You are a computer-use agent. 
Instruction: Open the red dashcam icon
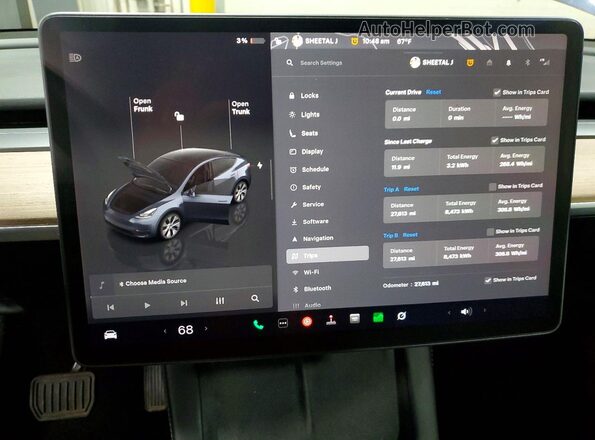point(307,322)
